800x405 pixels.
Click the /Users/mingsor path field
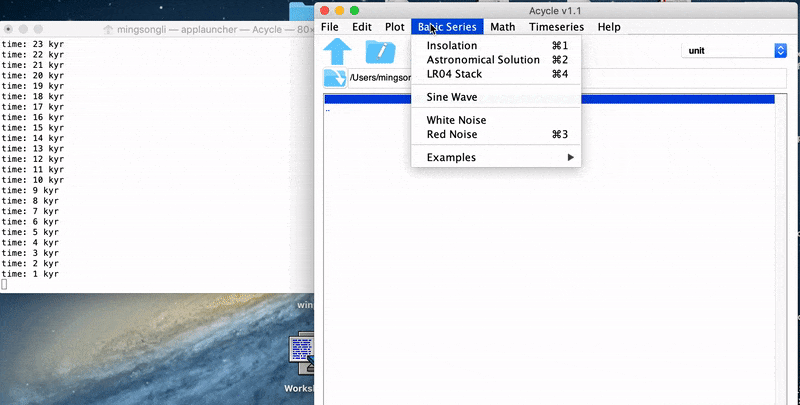click(x=567, y=78)
